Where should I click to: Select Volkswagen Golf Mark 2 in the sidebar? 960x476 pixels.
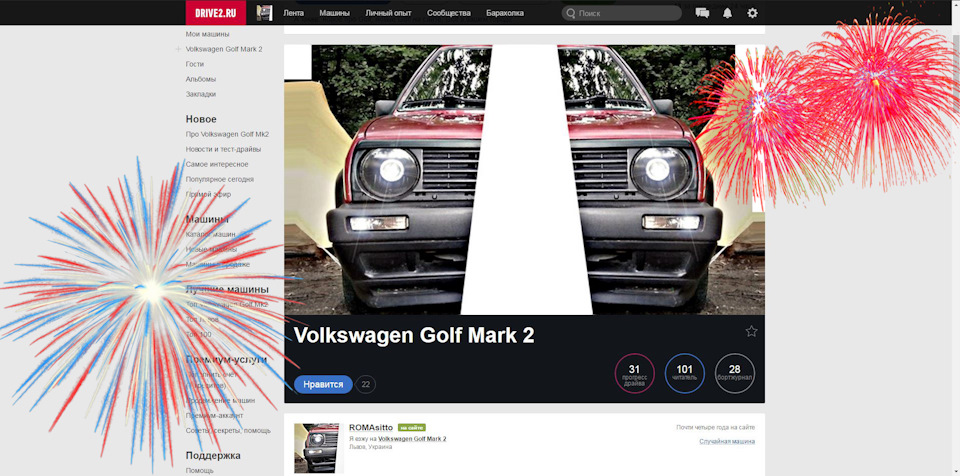pos(224,49)
